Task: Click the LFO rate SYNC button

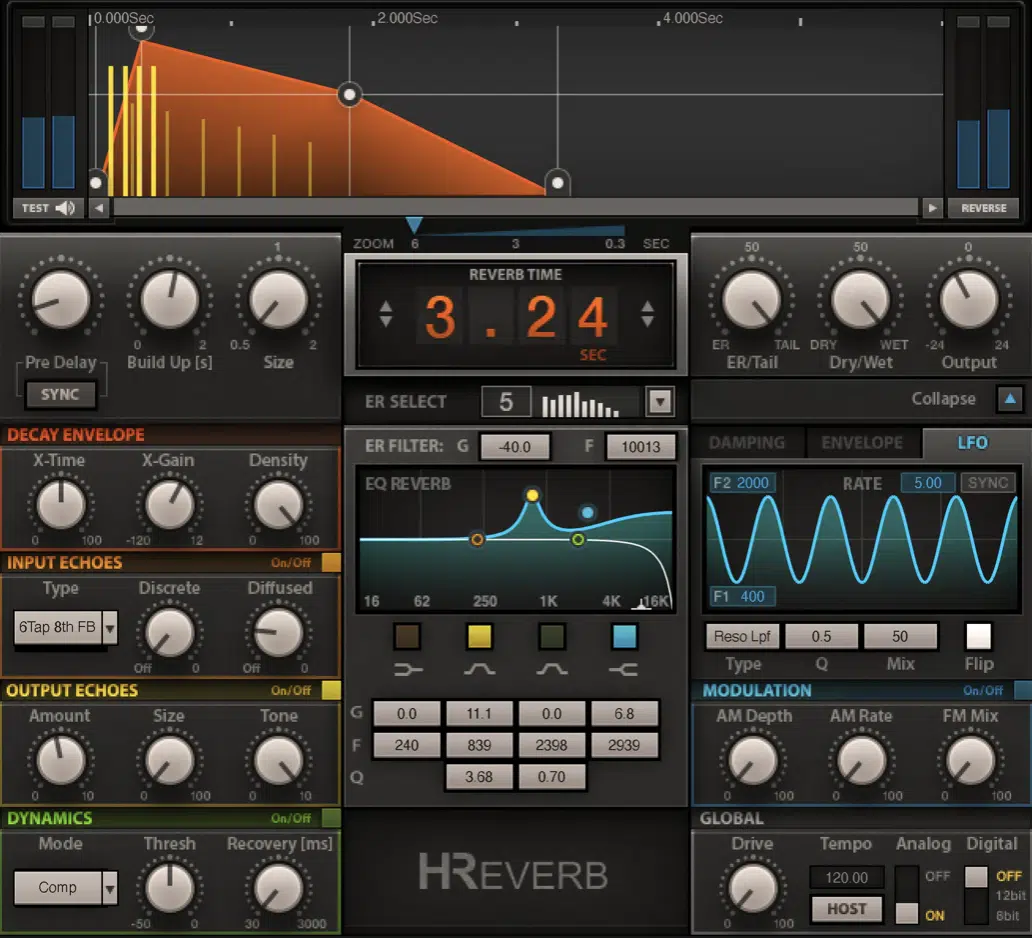Action: (987, 482)
